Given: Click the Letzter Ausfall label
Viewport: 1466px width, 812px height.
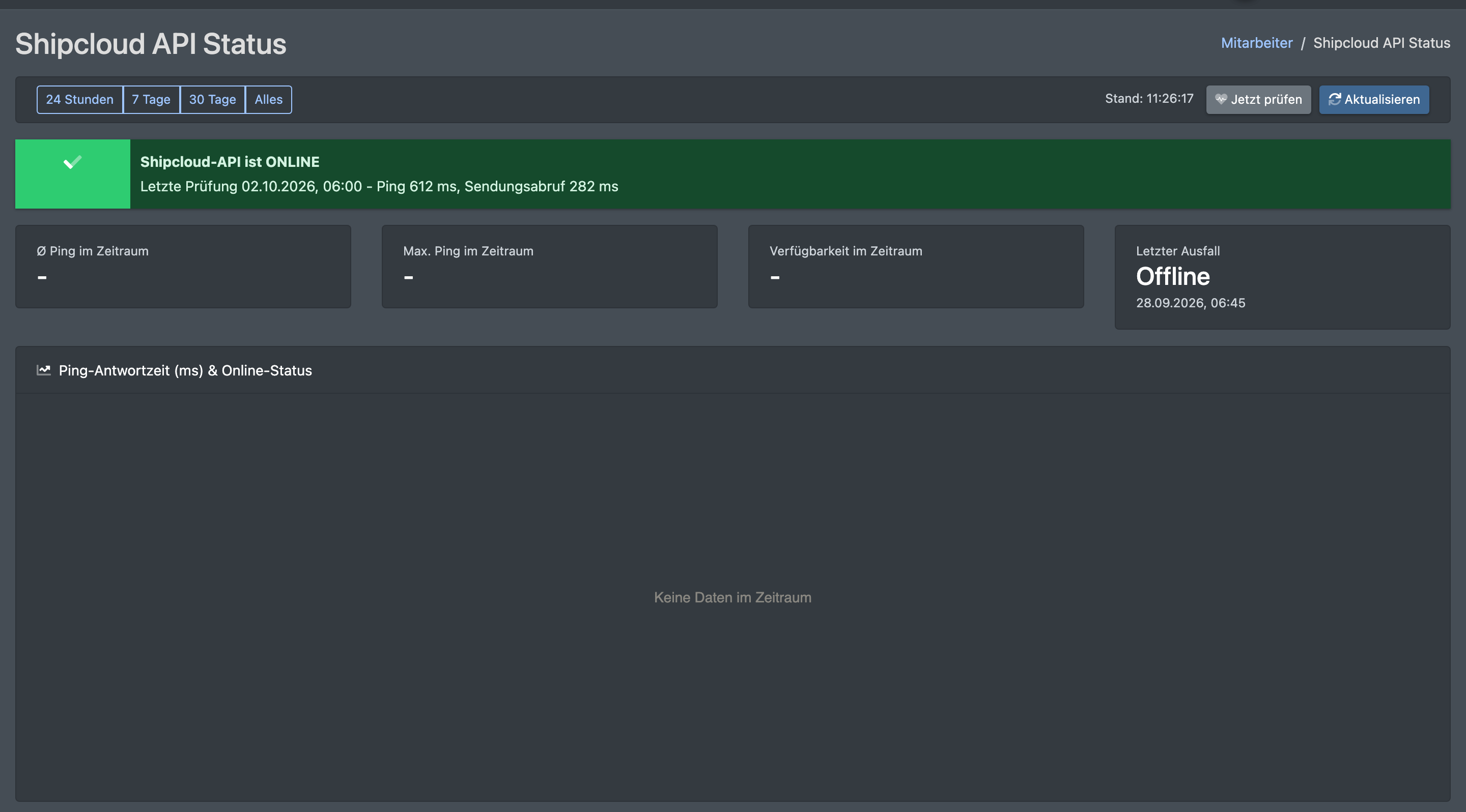Looking at the screenshot, I should pyautogui.click(x=1177, y=251).
